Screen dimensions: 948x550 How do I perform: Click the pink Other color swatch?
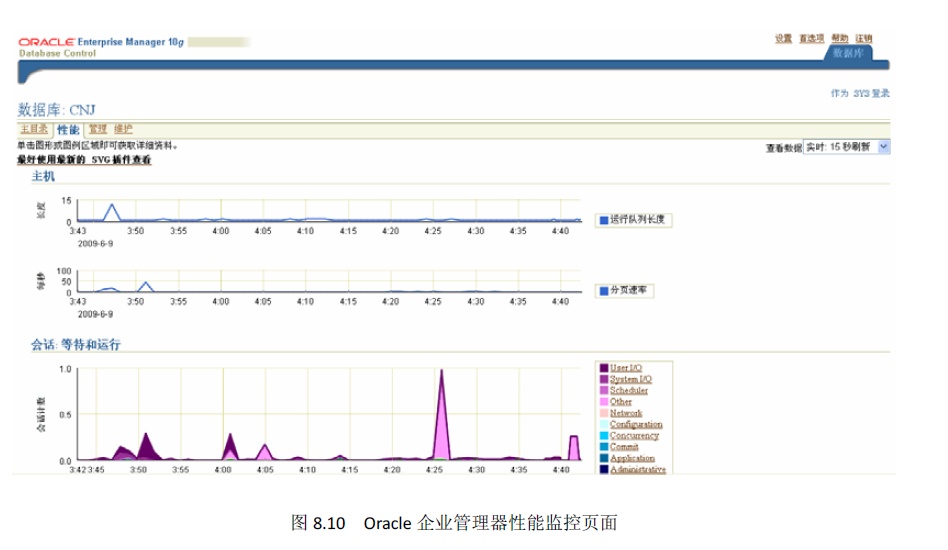pyautogui.click(x=603, y=401)
